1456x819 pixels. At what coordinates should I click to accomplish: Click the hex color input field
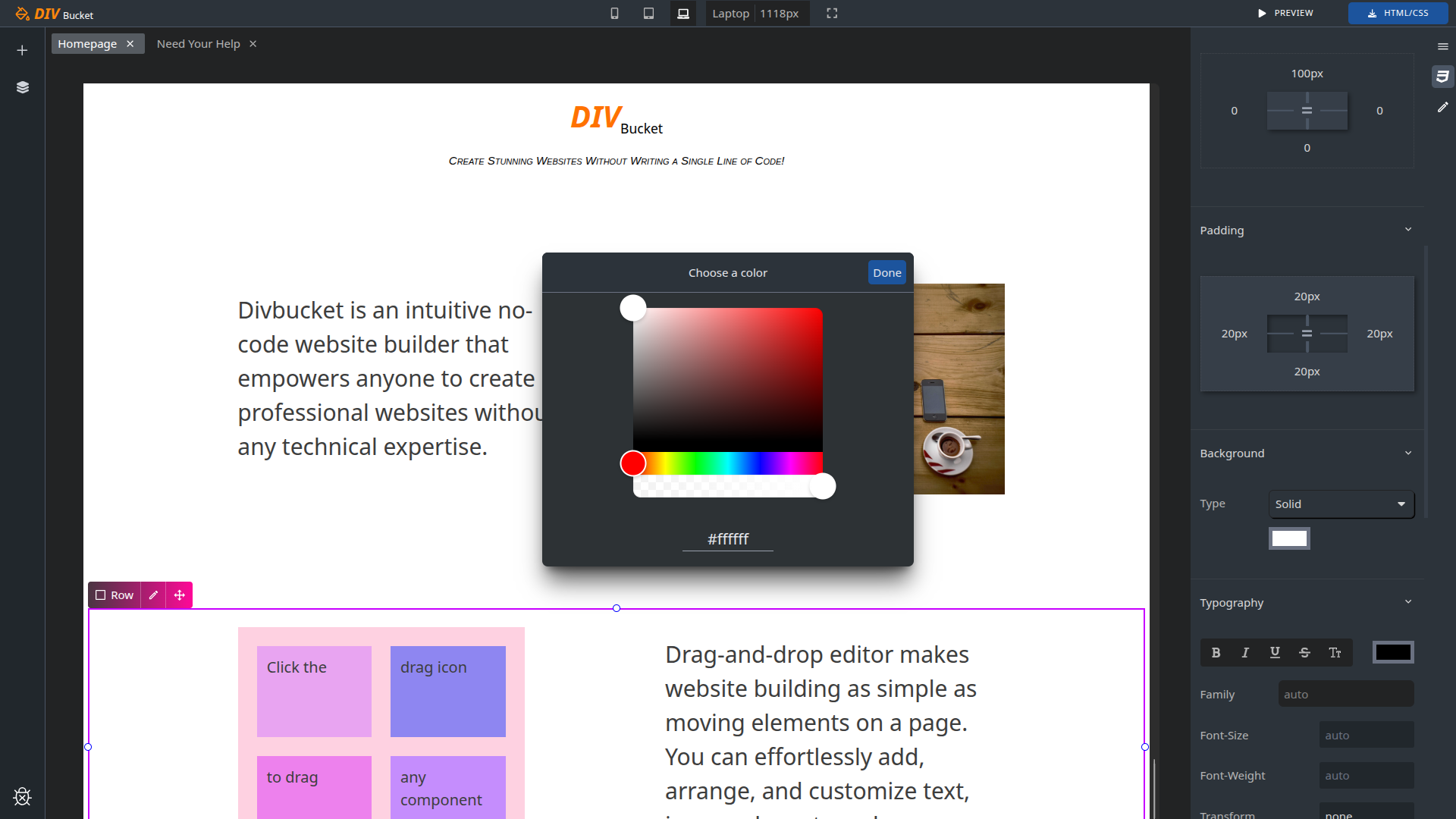click(x=728, y=539)
